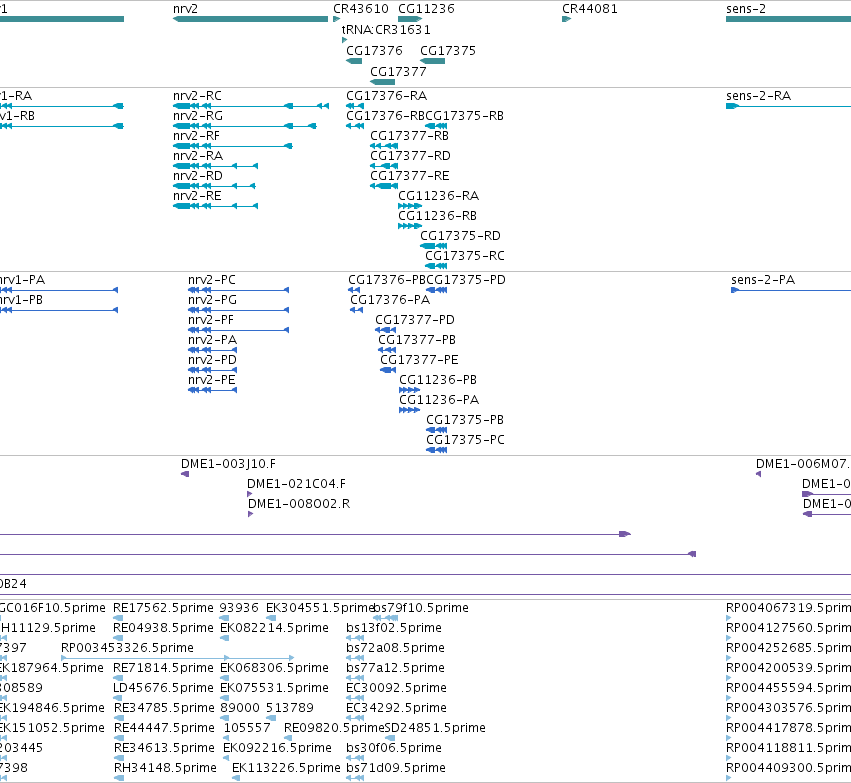Select protein nrv2-PA
Image resolution: width=851 pixels, height=783 pixels.
(x=212, y=341)
